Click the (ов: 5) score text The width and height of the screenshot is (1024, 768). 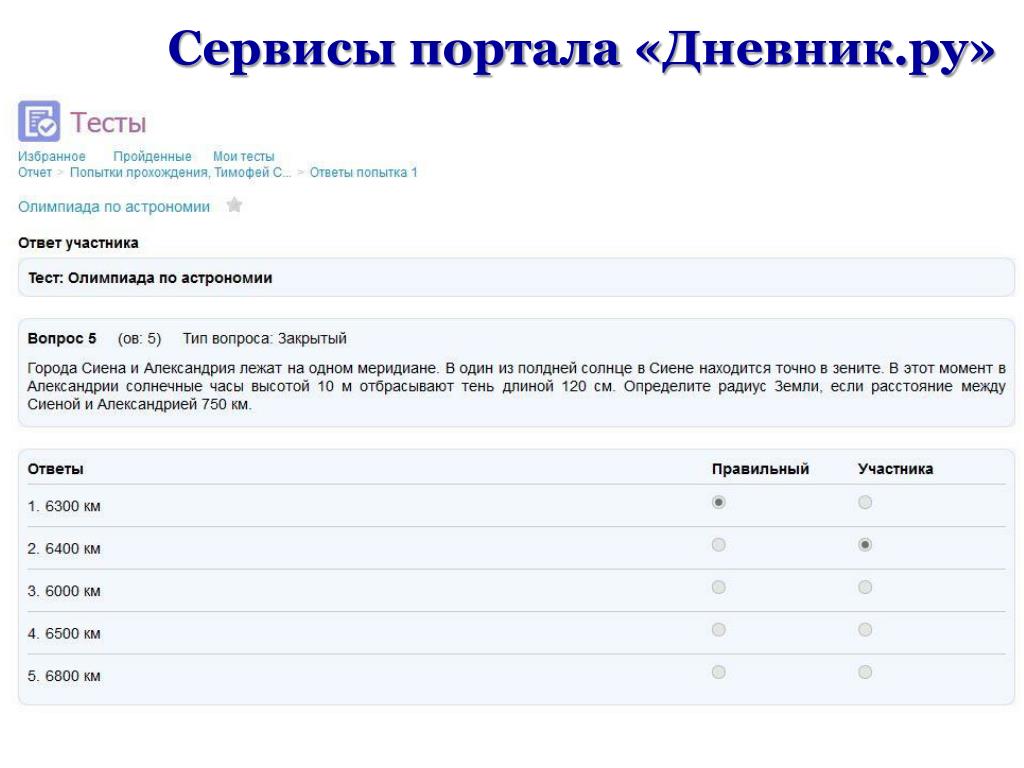pos(139,338)
